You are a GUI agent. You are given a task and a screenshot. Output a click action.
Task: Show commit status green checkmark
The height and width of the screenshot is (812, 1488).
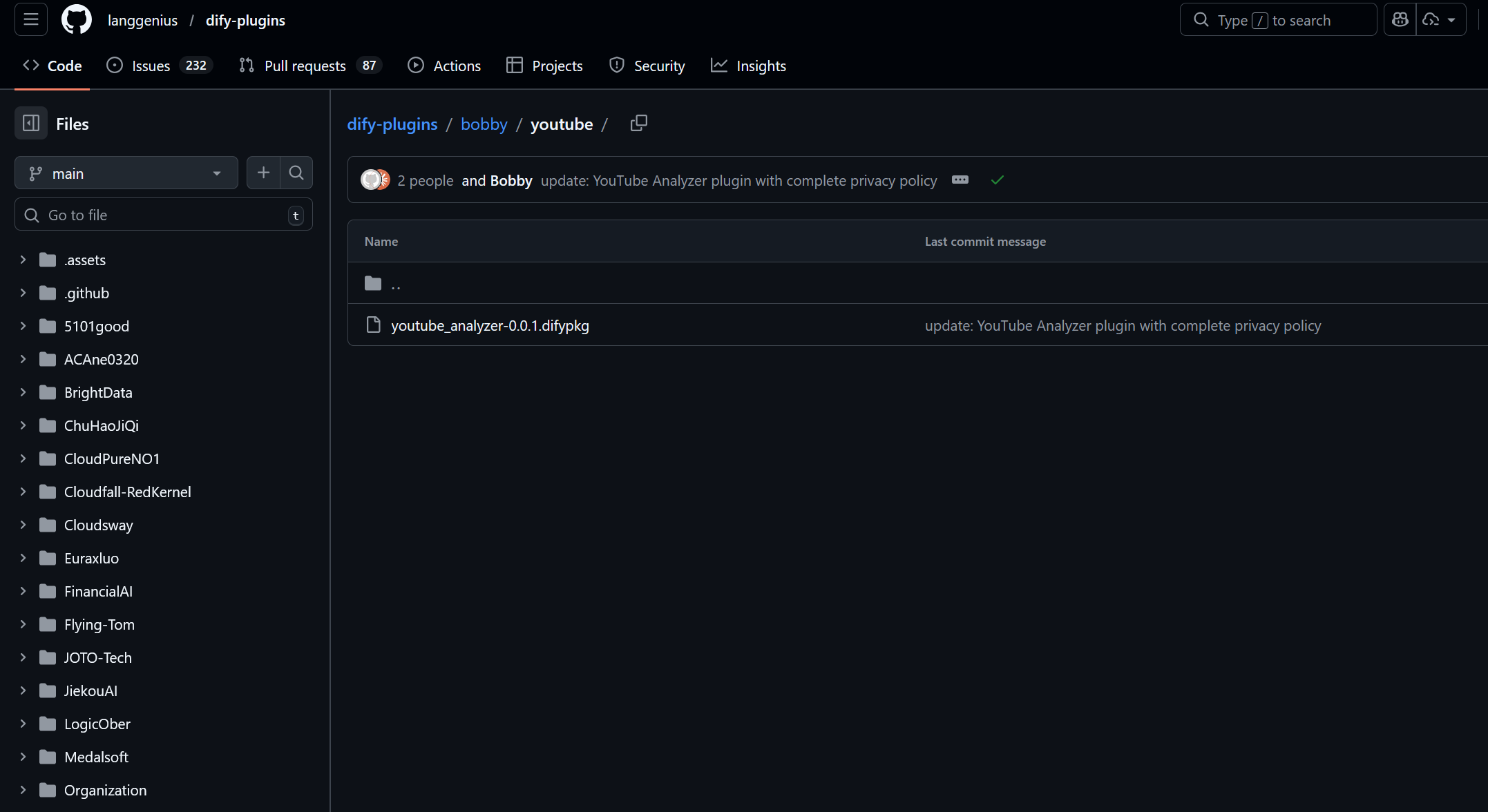pos(997,180)
